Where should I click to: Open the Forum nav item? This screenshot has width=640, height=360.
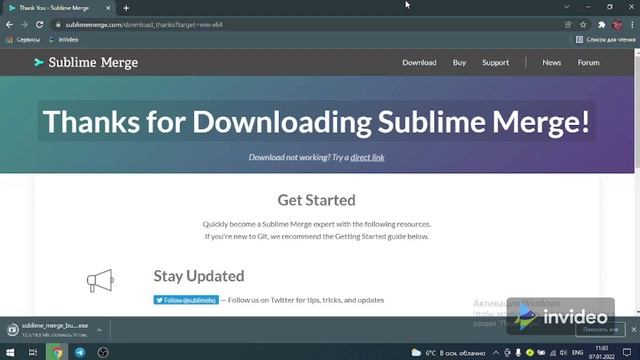tap(588, 62)
